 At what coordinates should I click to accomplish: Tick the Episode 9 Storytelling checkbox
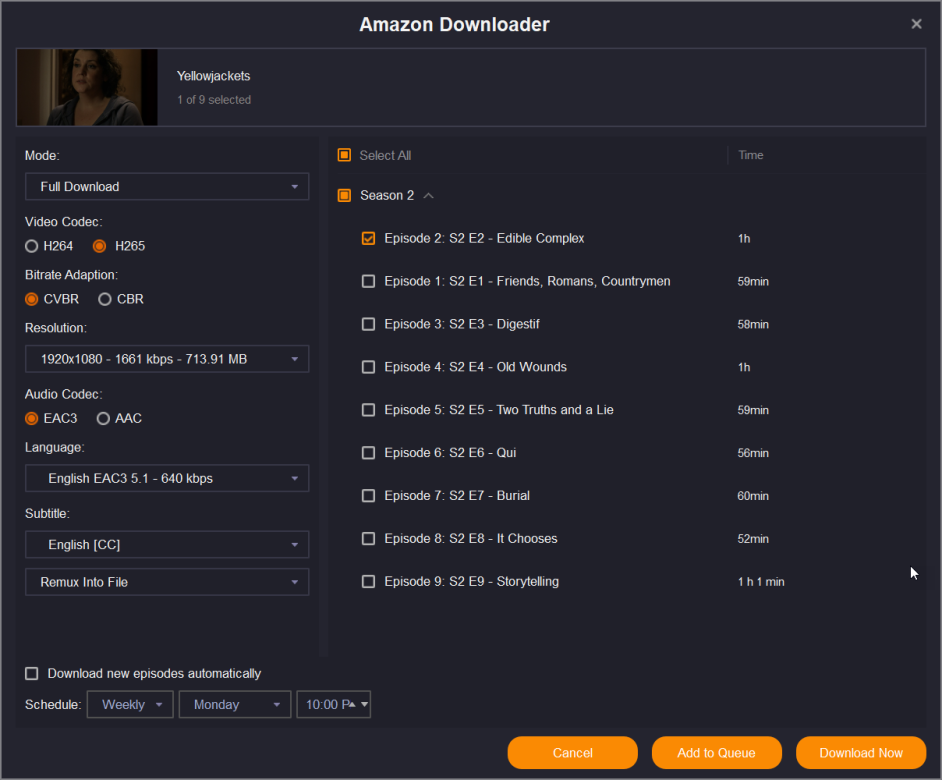click(368, 581)
